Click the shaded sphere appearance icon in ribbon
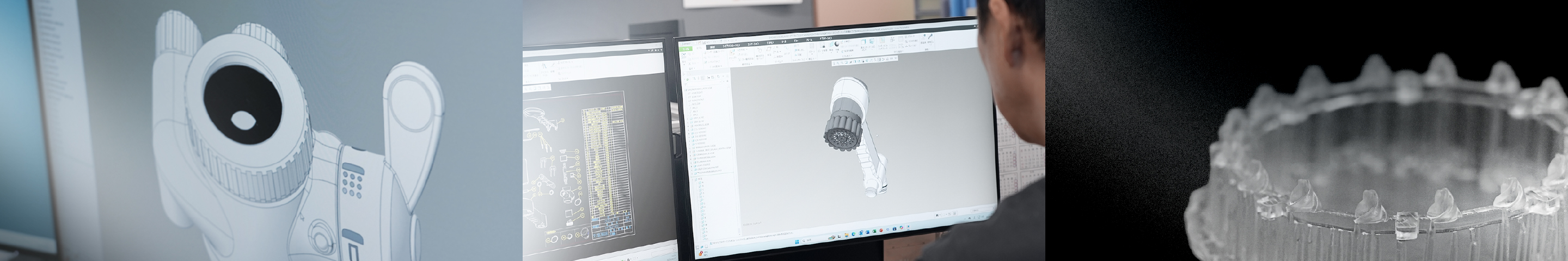The image size is (1568, 261). pos(837,44)
